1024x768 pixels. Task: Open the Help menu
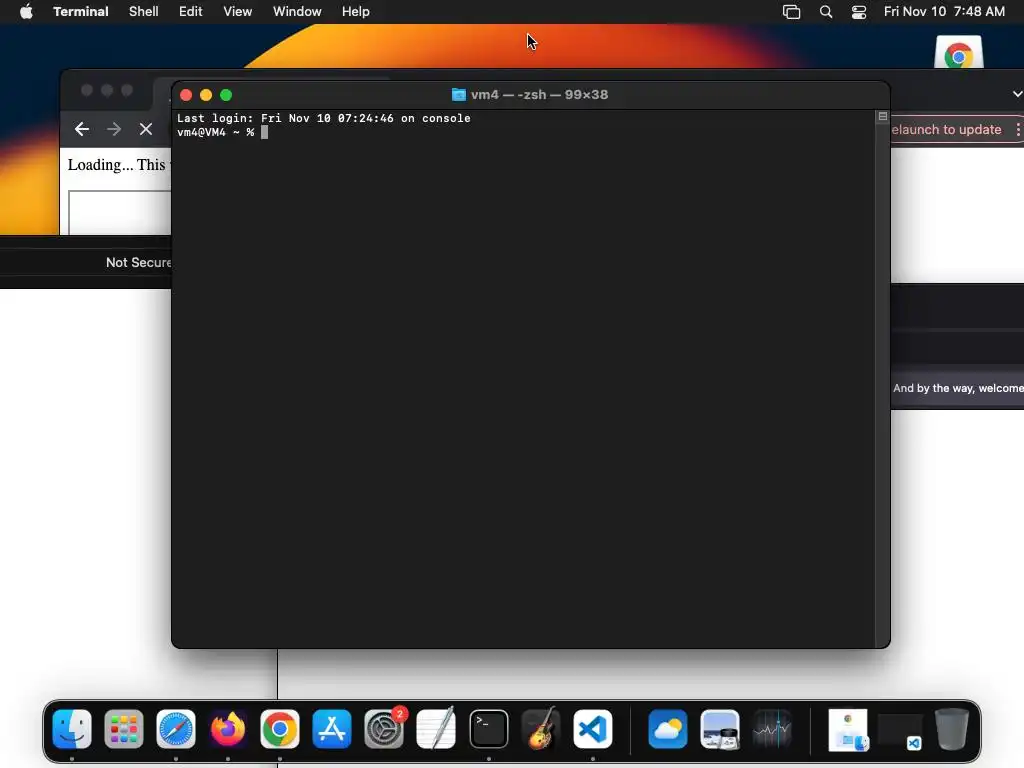[356, 12]
